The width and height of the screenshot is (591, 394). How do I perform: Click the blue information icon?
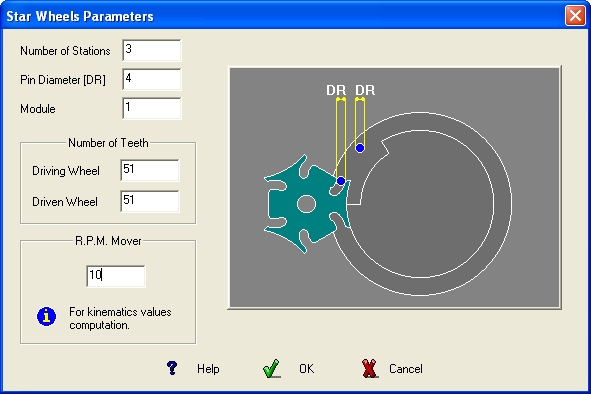point(46,316)
